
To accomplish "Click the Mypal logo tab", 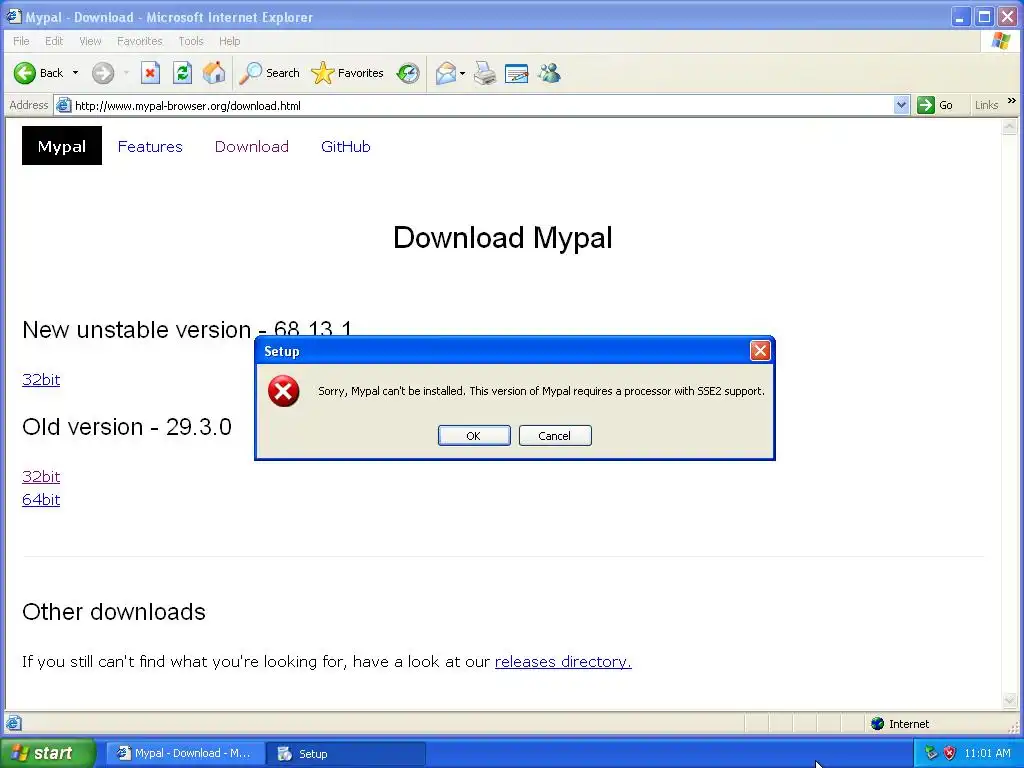I will [62, 146].
